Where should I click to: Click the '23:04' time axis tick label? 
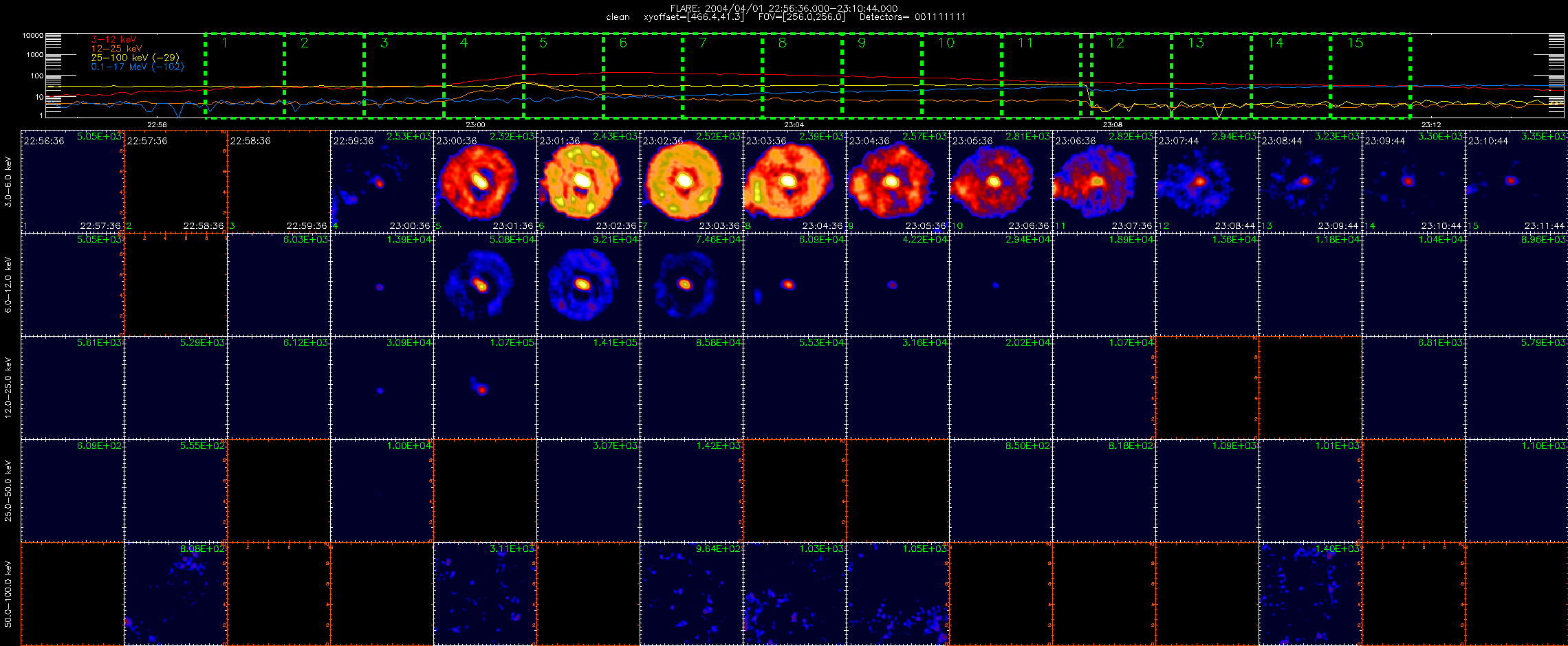point(794,125)
